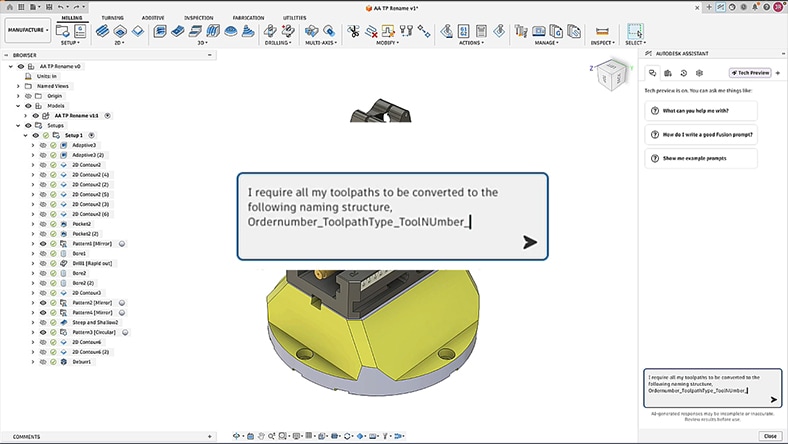Click the Orbit icon in bottom navigation bar
This screenshot has height=444, width=788.
coord(236,436)
